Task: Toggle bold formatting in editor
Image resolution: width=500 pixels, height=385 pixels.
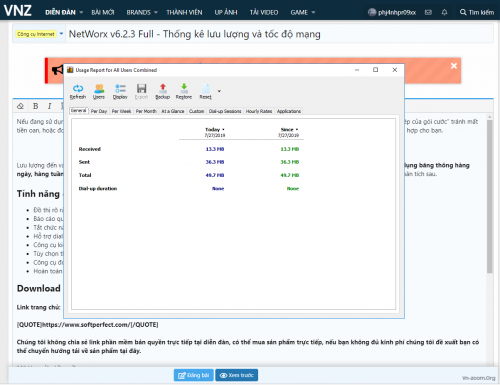Action: [x=35, y=106]
